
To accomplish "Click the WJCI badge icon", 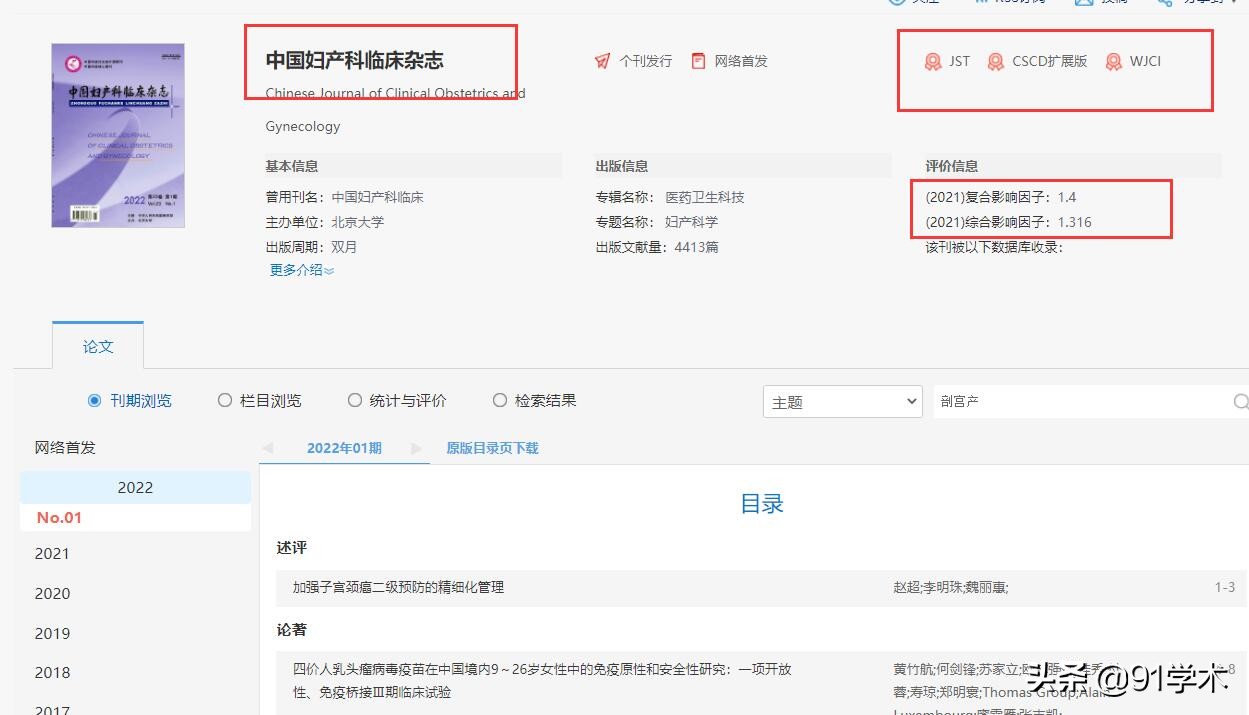I will (x=1112, y=61).
